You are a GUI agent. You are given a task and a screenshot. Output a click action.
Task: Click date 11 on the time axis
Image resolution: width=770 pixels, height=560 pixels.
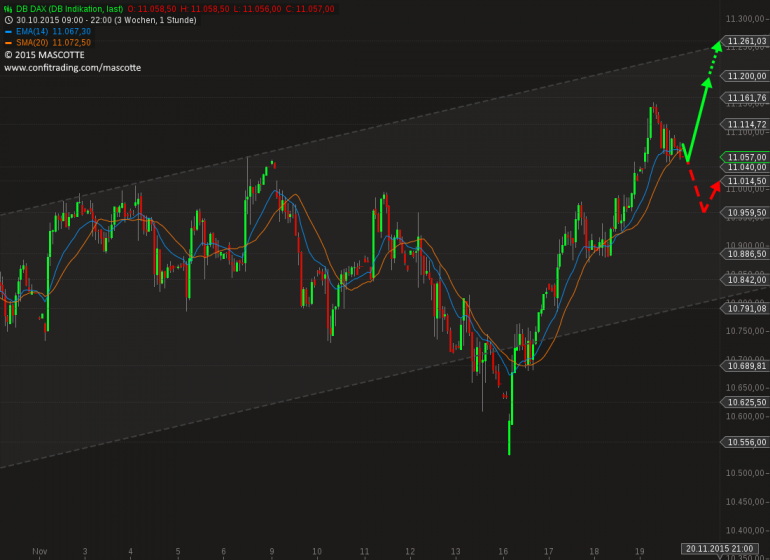point(364,551)
